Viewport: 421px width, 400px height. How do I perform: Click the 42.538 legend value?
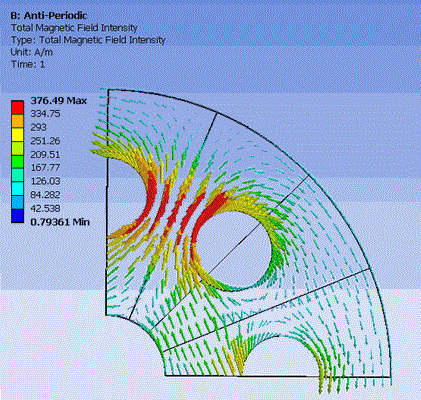tap(45, 208)
